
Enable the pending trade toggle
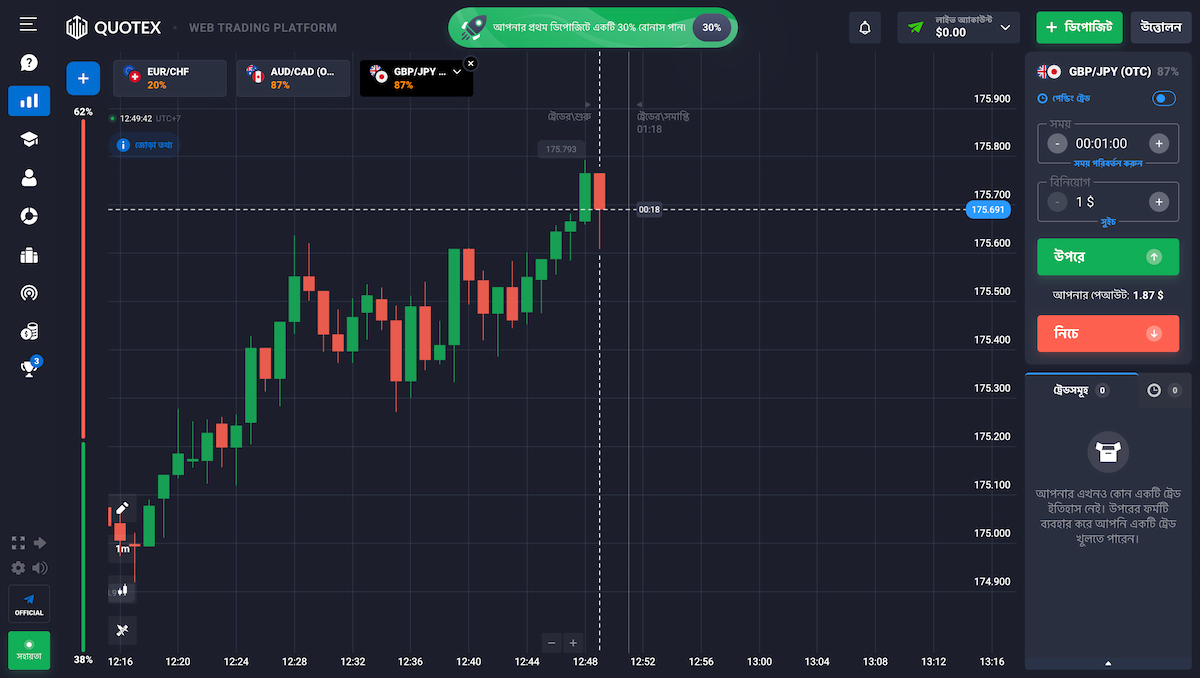coord(1163,98)
